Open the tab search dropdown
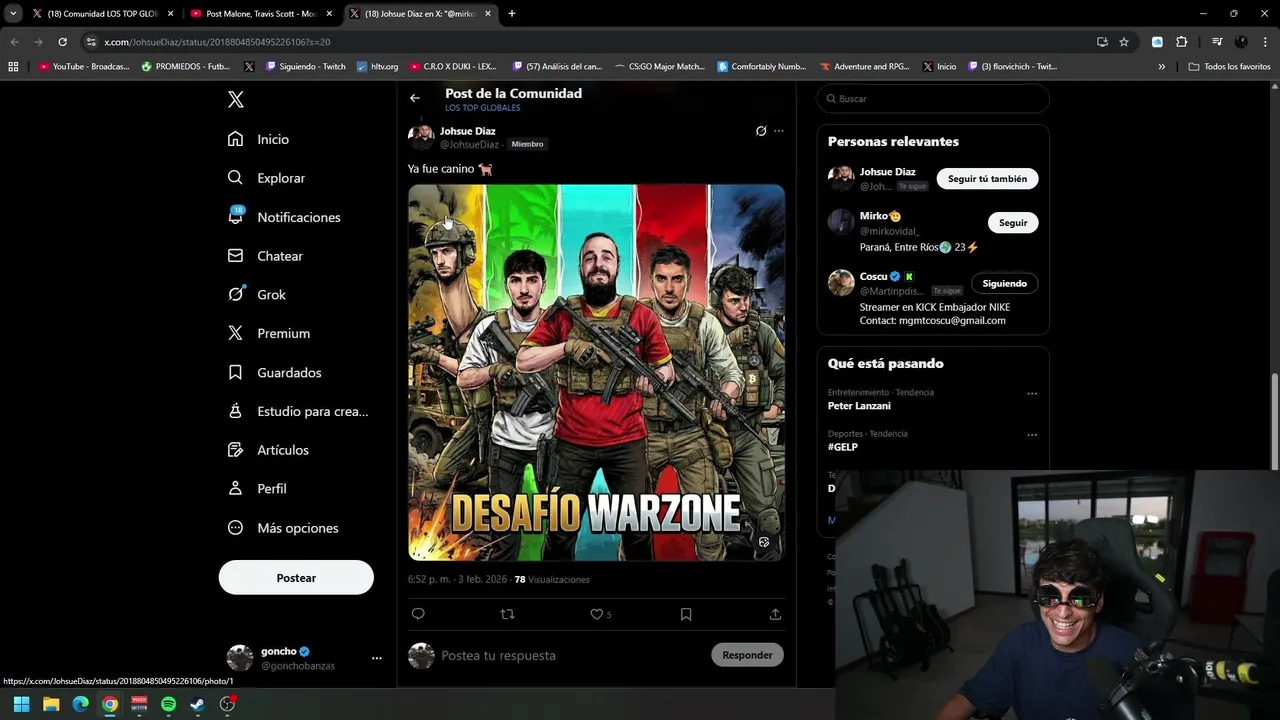The width and height of the screenshot is (1280, 720). tap(12, 14)
